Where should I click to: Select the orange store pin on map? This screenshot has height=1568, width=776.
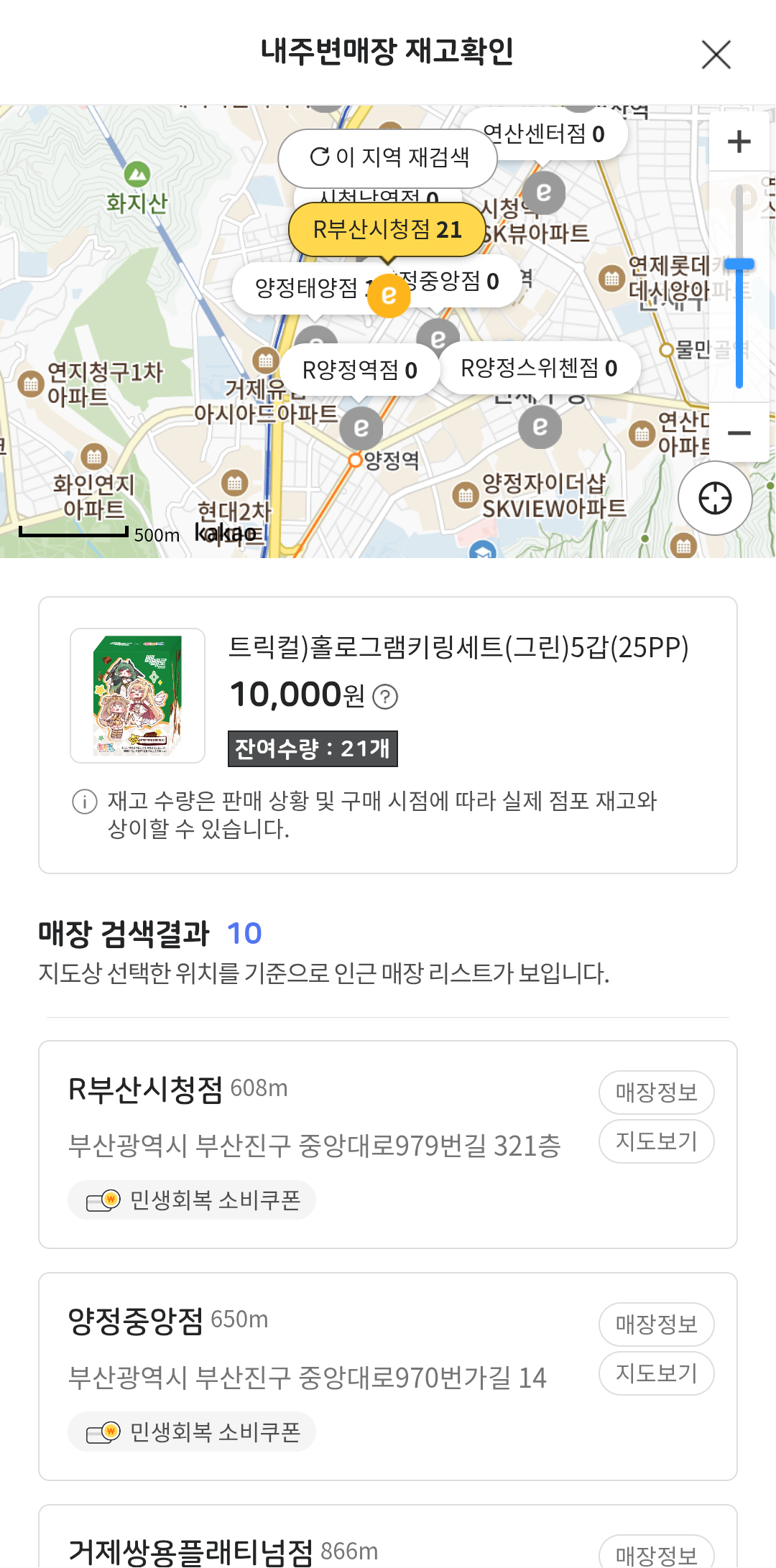click(x=389, y=294)
